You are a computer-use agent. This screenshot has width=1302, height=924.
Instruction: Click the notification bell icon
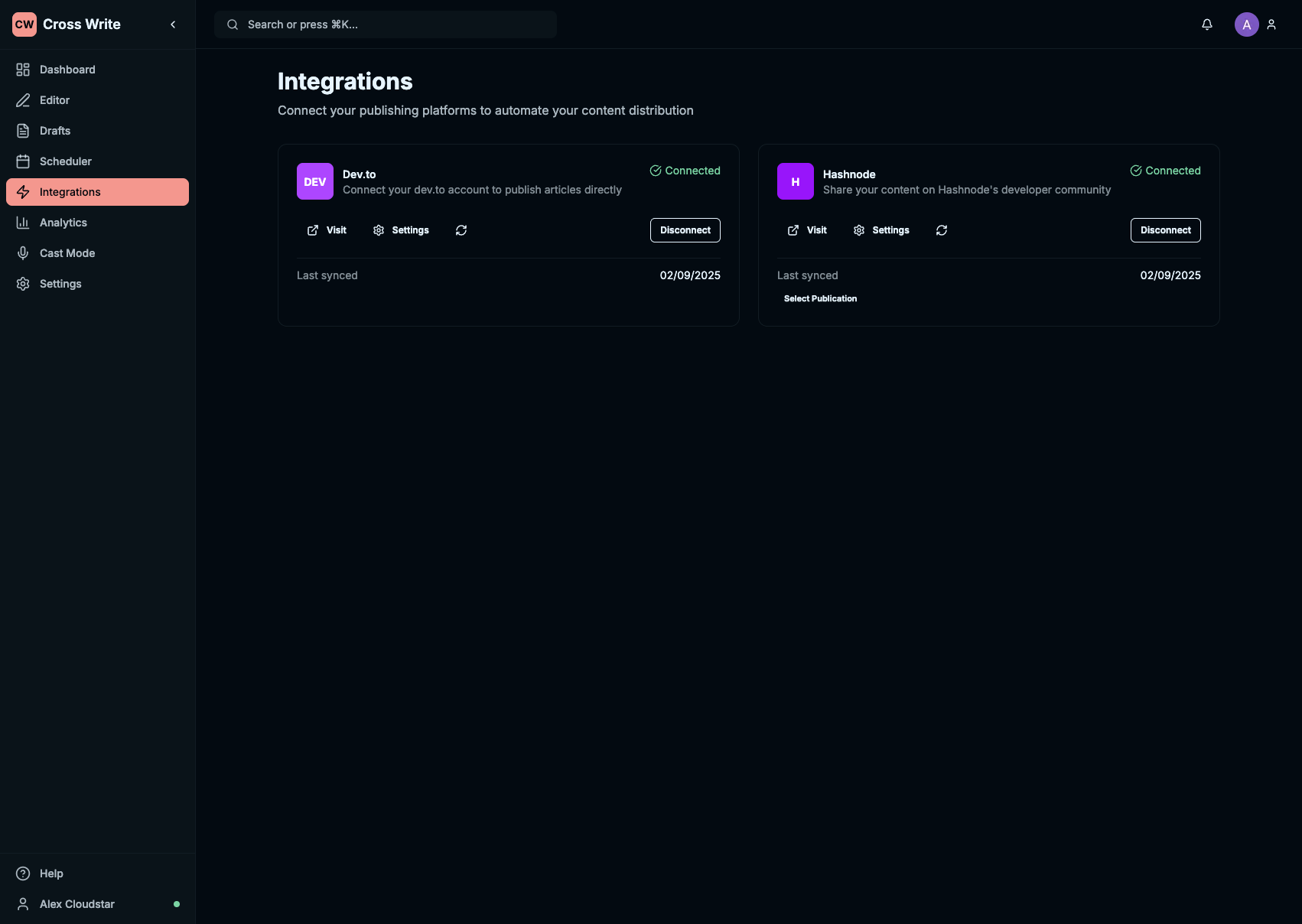[x=1207, y=24]
